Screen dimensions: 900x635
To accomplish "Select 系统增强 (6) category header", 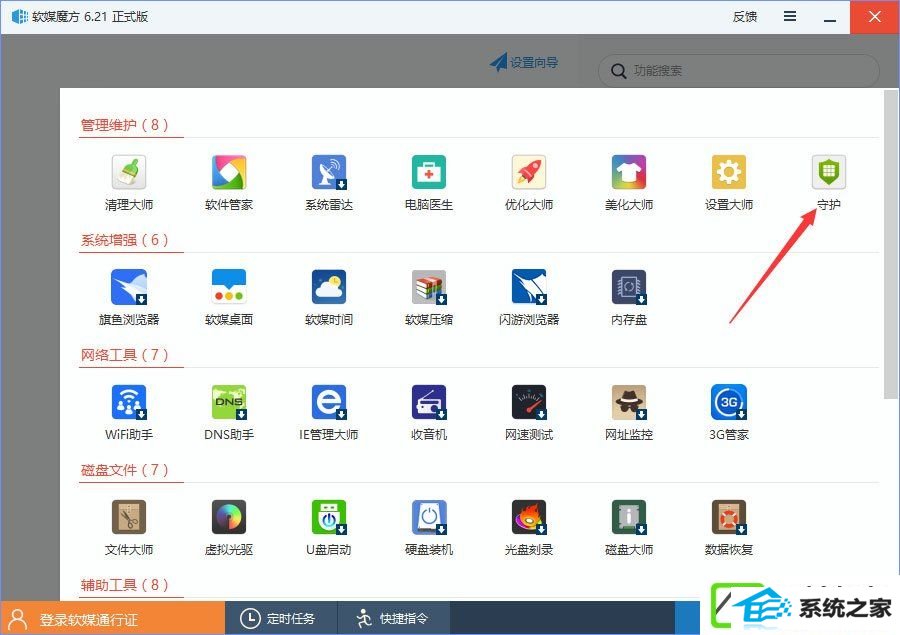I will [x=125, y=239].
